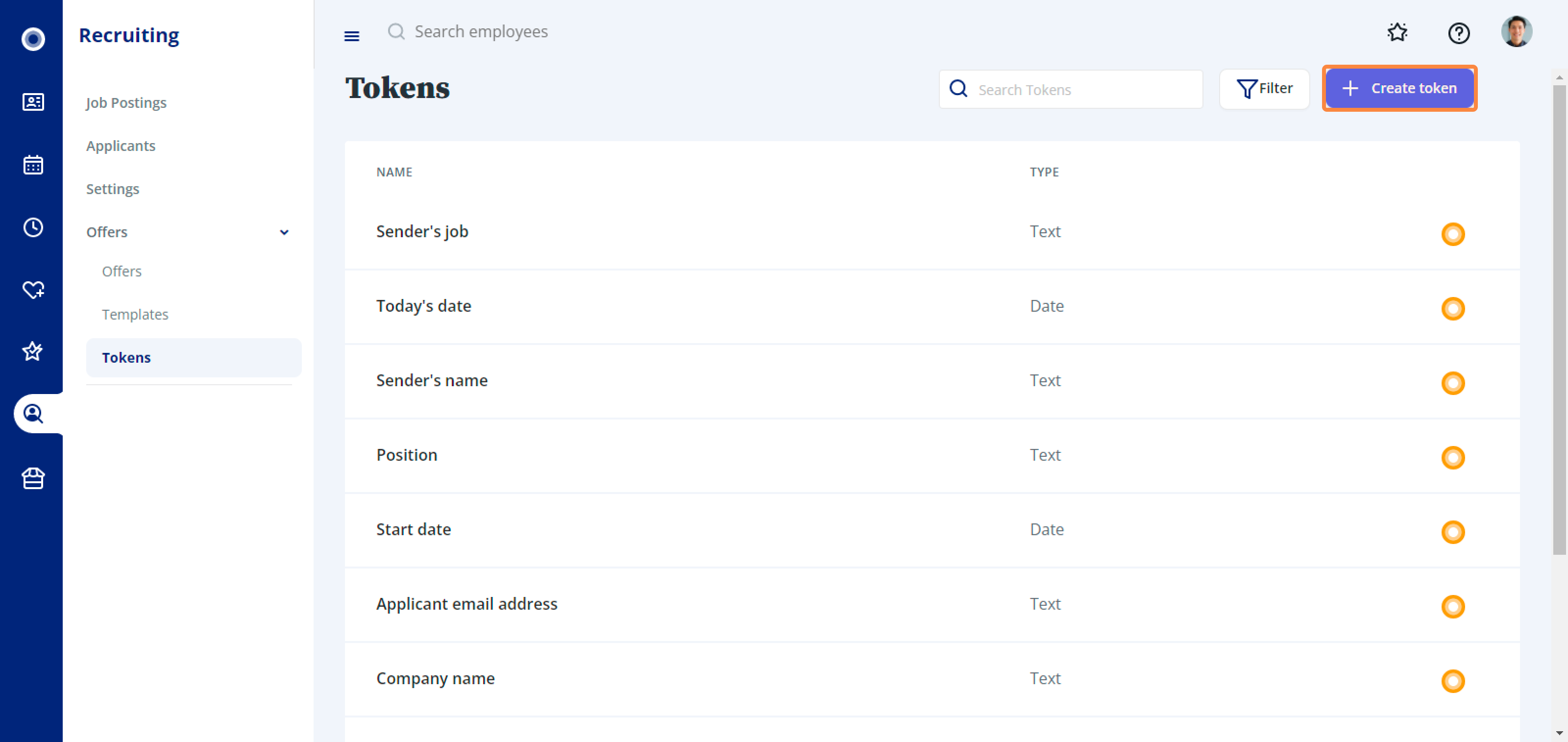Select the Position token name
Image resolution: width=1568 pixels, height=742 pixels.
coord(407,455)
